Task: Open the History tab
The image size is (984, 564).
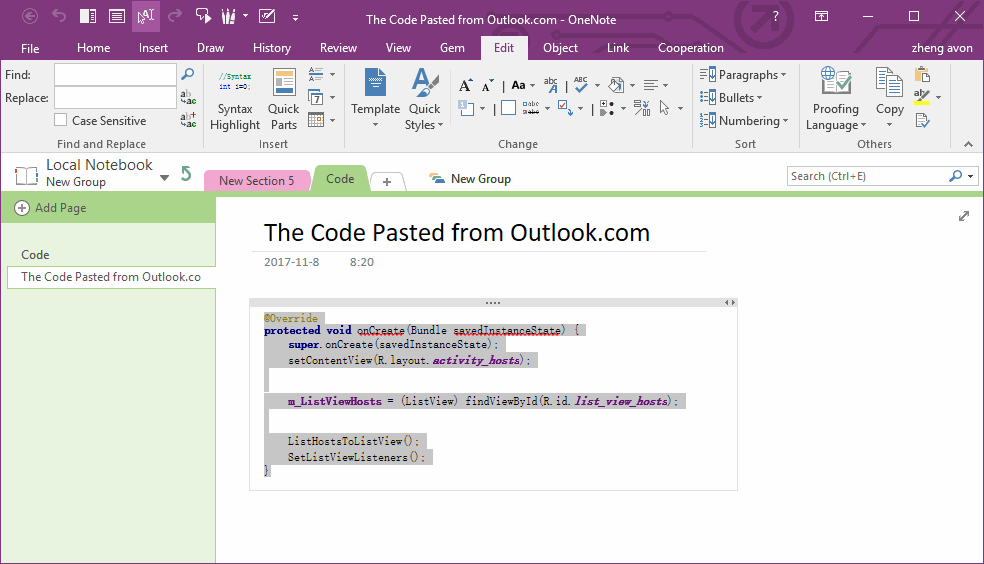Action: coord(272,48)
